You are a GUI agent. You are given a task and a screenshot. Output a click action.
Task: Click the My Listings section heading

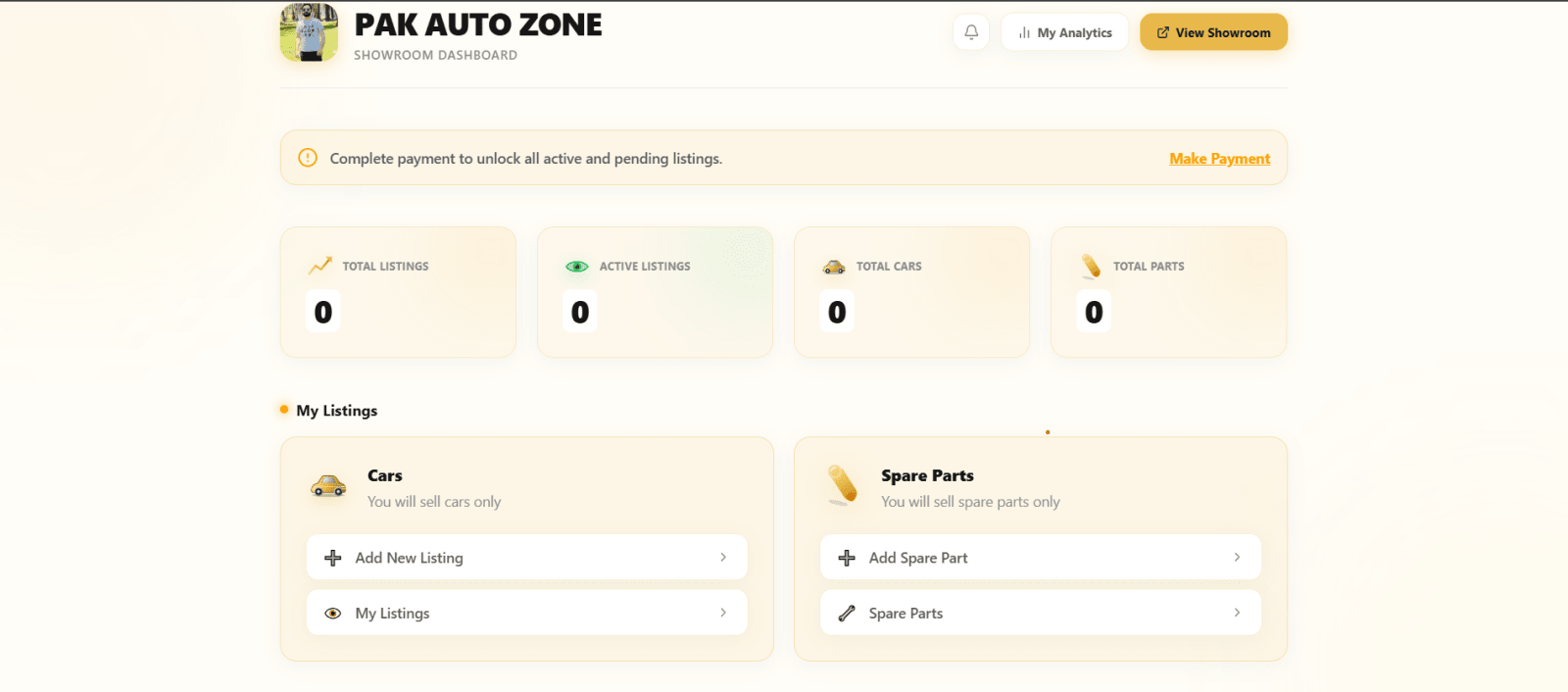point(337,411)
